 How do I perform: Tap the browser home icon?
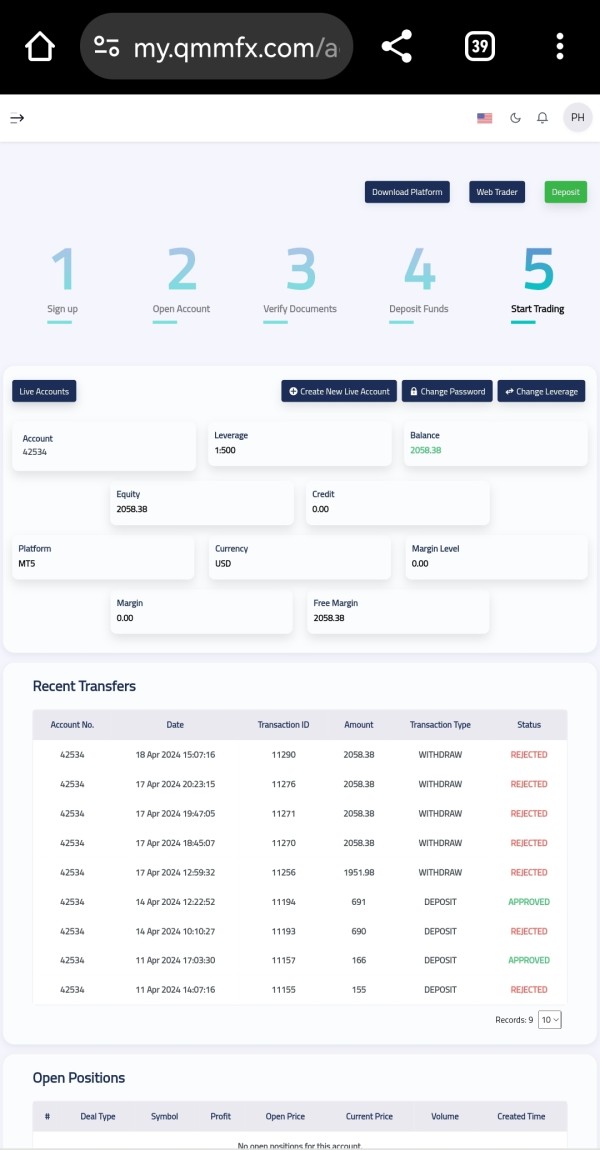[40, 47]
